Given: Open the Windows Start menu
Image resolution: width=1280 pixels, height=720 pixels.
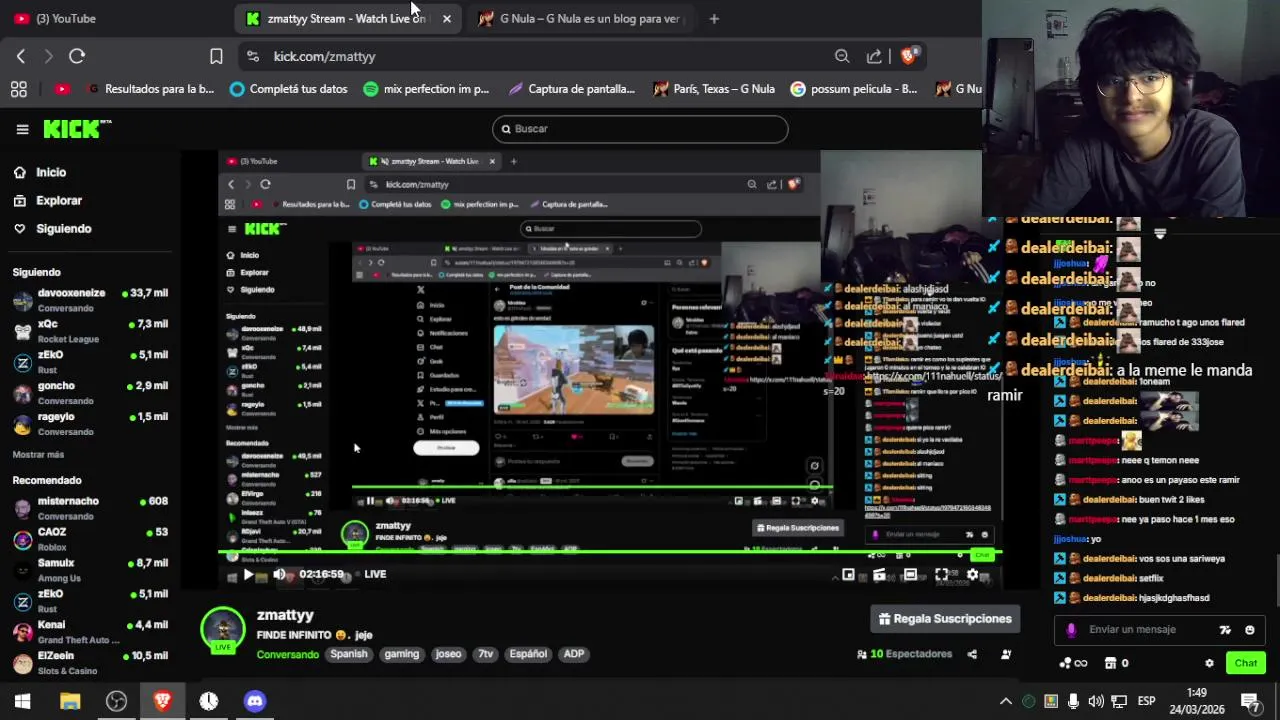Looking at the screenshot, I should tap(22, 701).
